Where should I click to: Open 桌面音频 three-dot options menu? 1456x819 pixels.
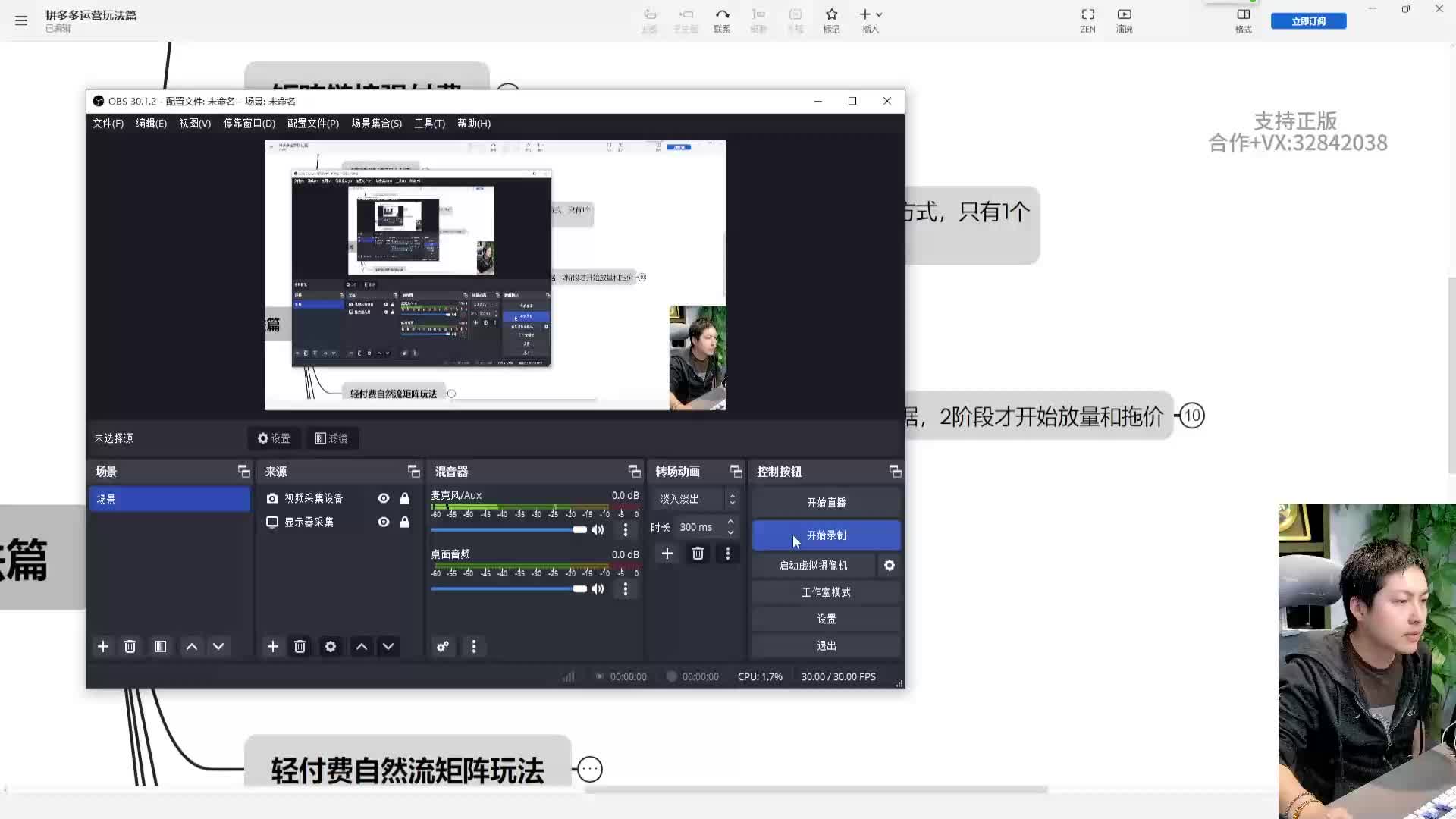(x=626, y=588)
